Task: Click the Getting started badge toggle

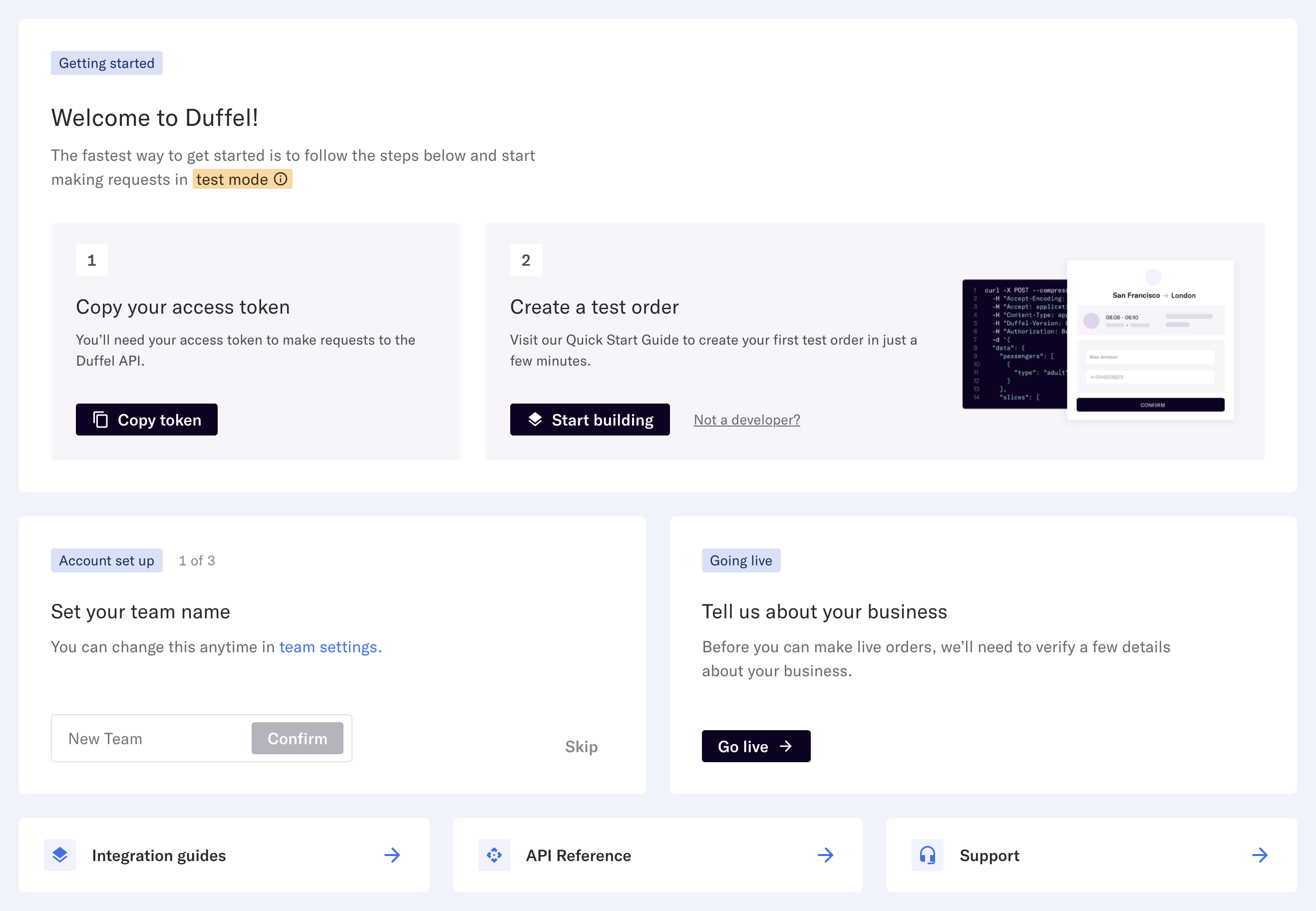Action: click(x=108, y=63)
